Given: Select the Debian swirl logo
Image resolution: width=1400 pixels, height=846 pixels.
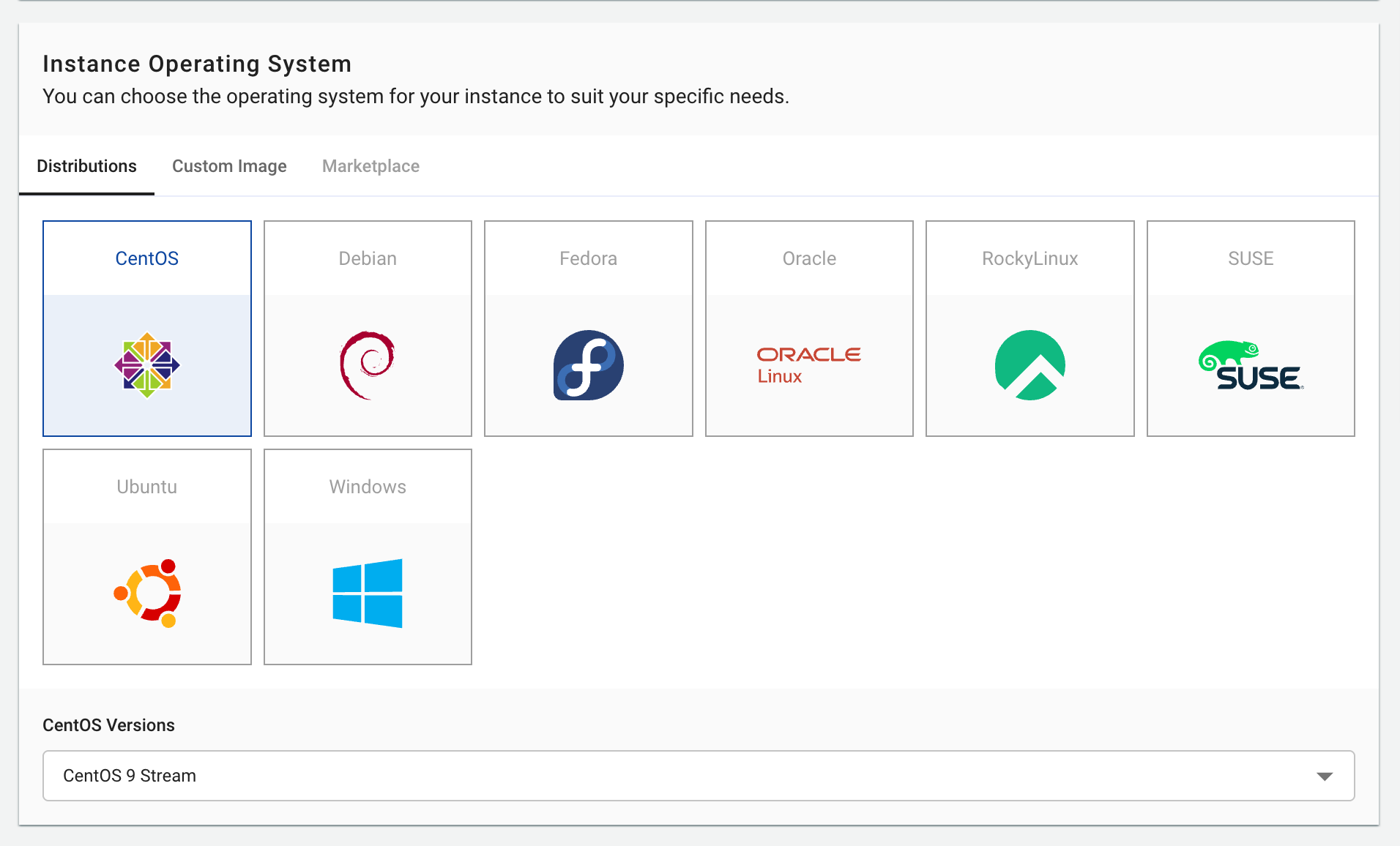Looking at the screenshot, I should click(x=368, y=365).
